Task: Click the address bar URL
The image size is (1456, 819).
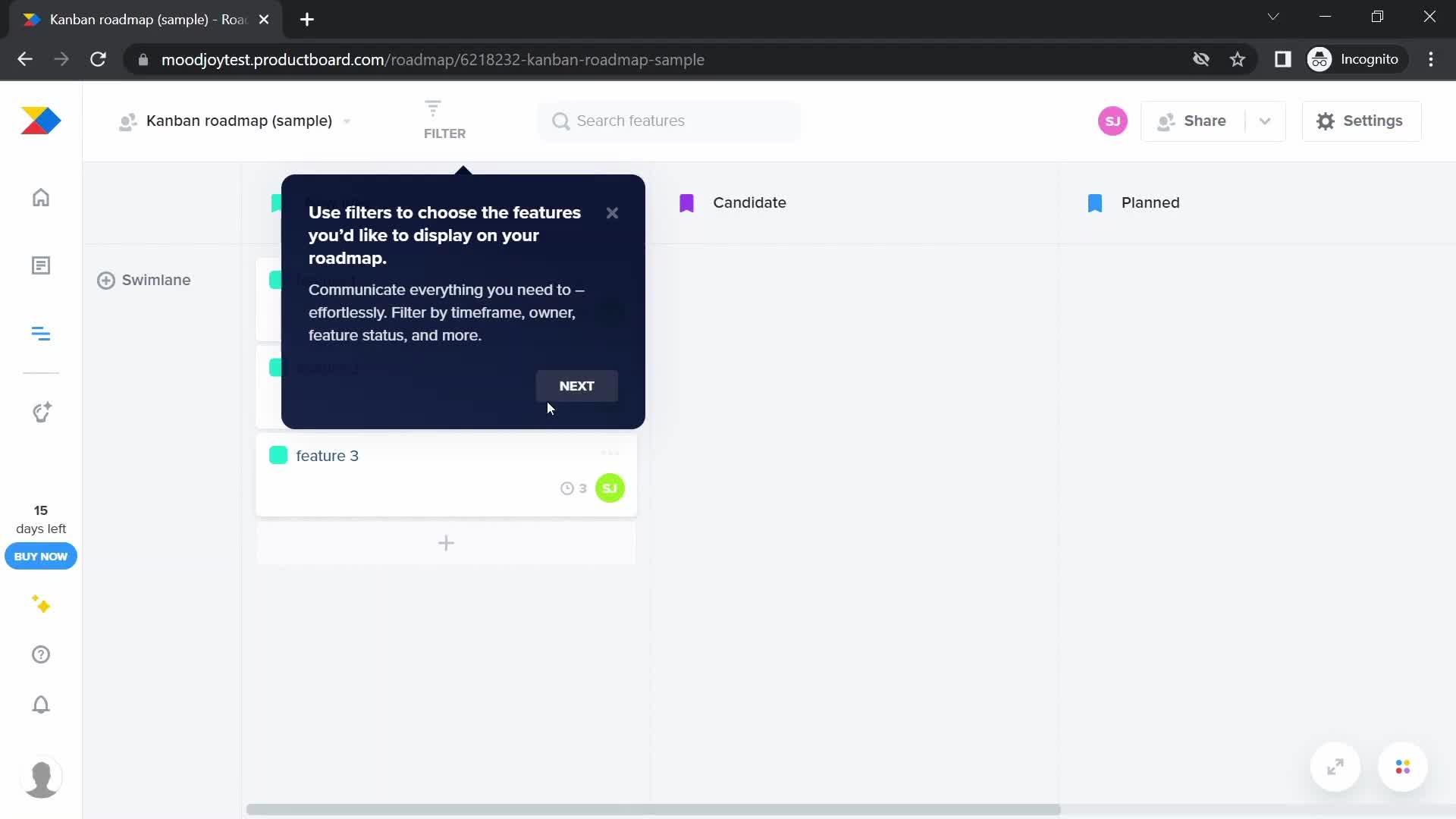Action: tap(432, 59)
